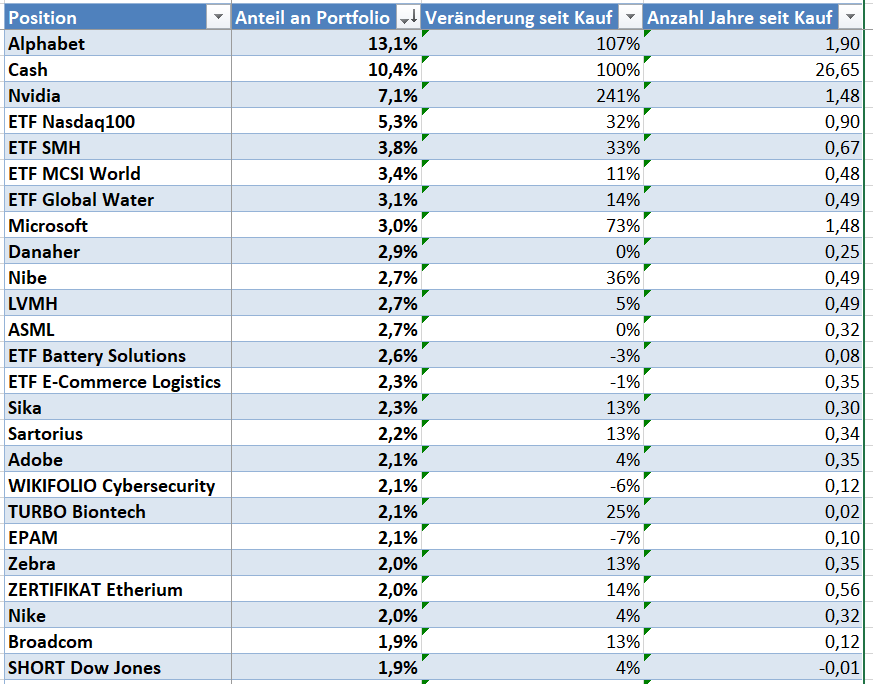Viewport: 873px width, 684px height.
Task: Expand the Veränderung seit Kauf filter dropdown
Action: pyautogui.click(x=630, y=18)
